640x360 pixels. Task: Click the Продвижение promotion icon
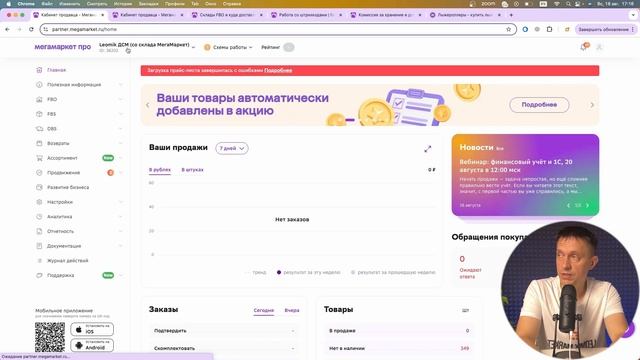[x=39, y=173]
